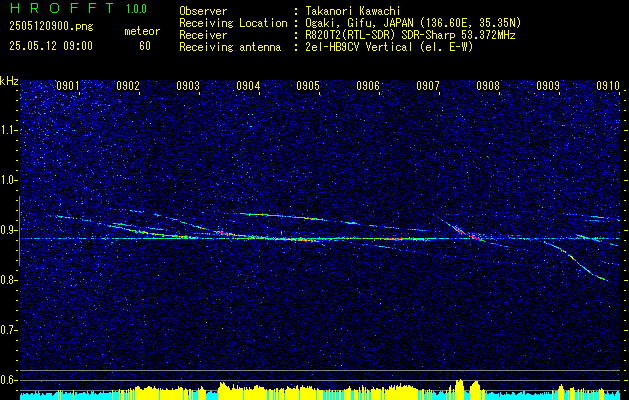Click the 0903 time marker
This screenshot has width=629, height=400.
tap(188, 85)
